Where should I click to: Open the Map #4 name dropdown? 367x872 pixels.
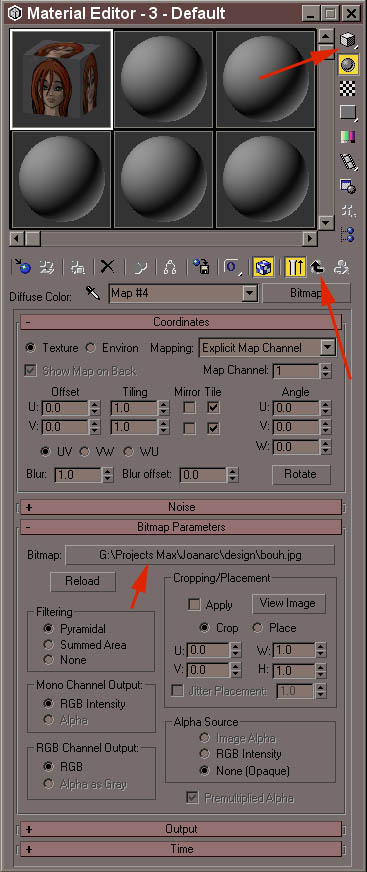coord(182,293)
